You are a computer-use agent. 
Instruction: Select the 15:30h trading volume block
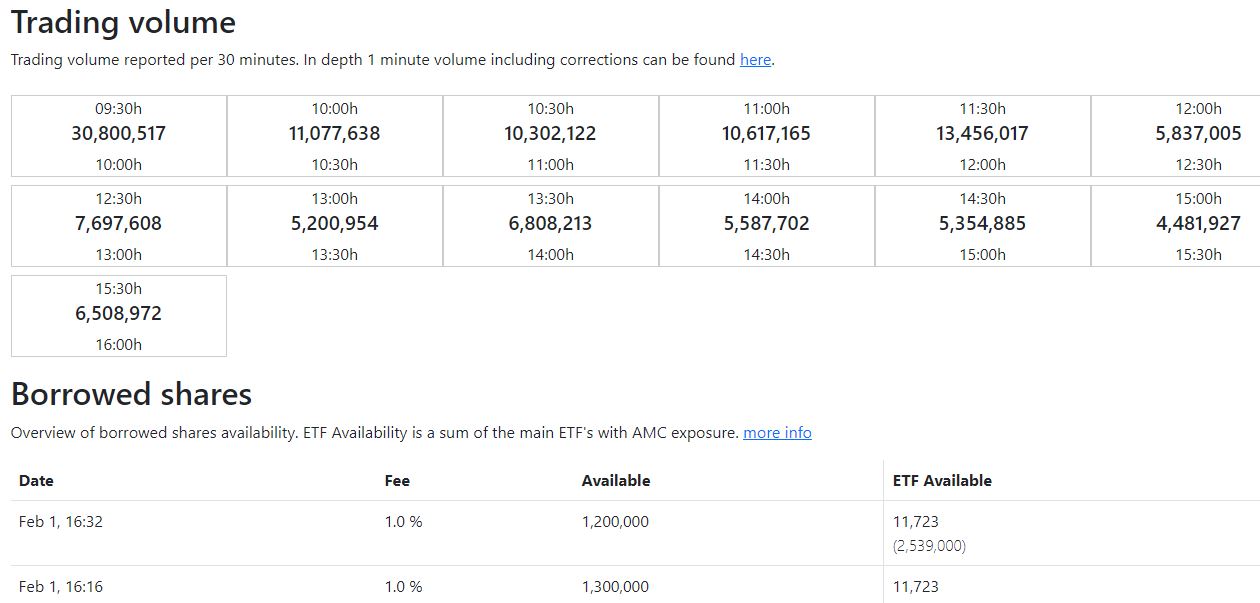click(116, 313)
